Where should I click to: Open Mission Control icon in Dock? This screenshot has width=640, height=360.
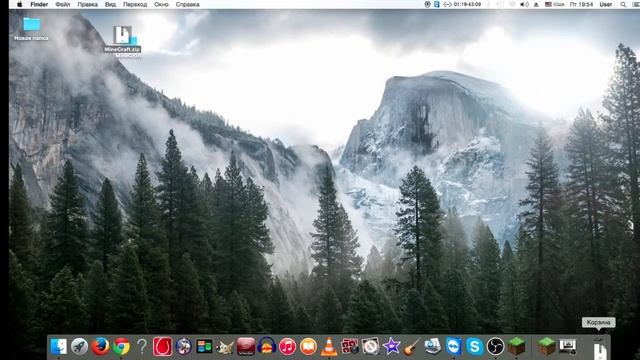[204, 347]
